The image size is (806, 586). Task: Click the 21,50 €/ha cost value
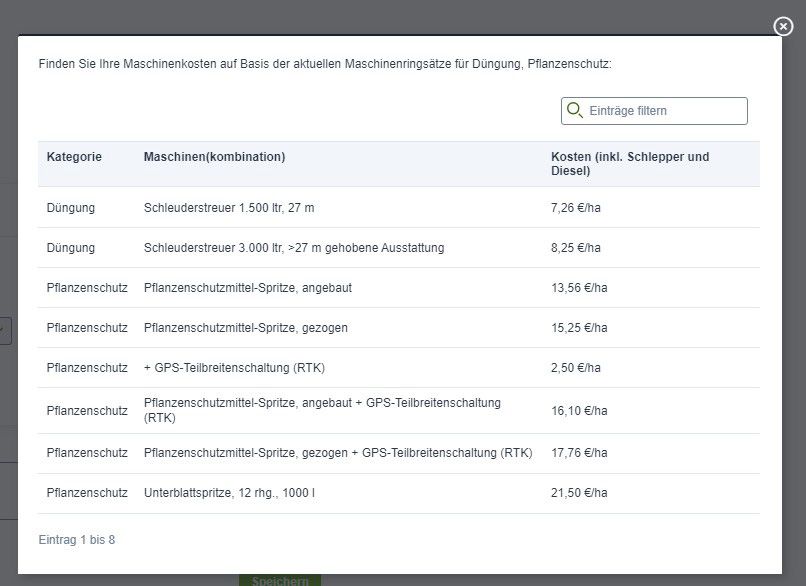(x=579, y=493)
